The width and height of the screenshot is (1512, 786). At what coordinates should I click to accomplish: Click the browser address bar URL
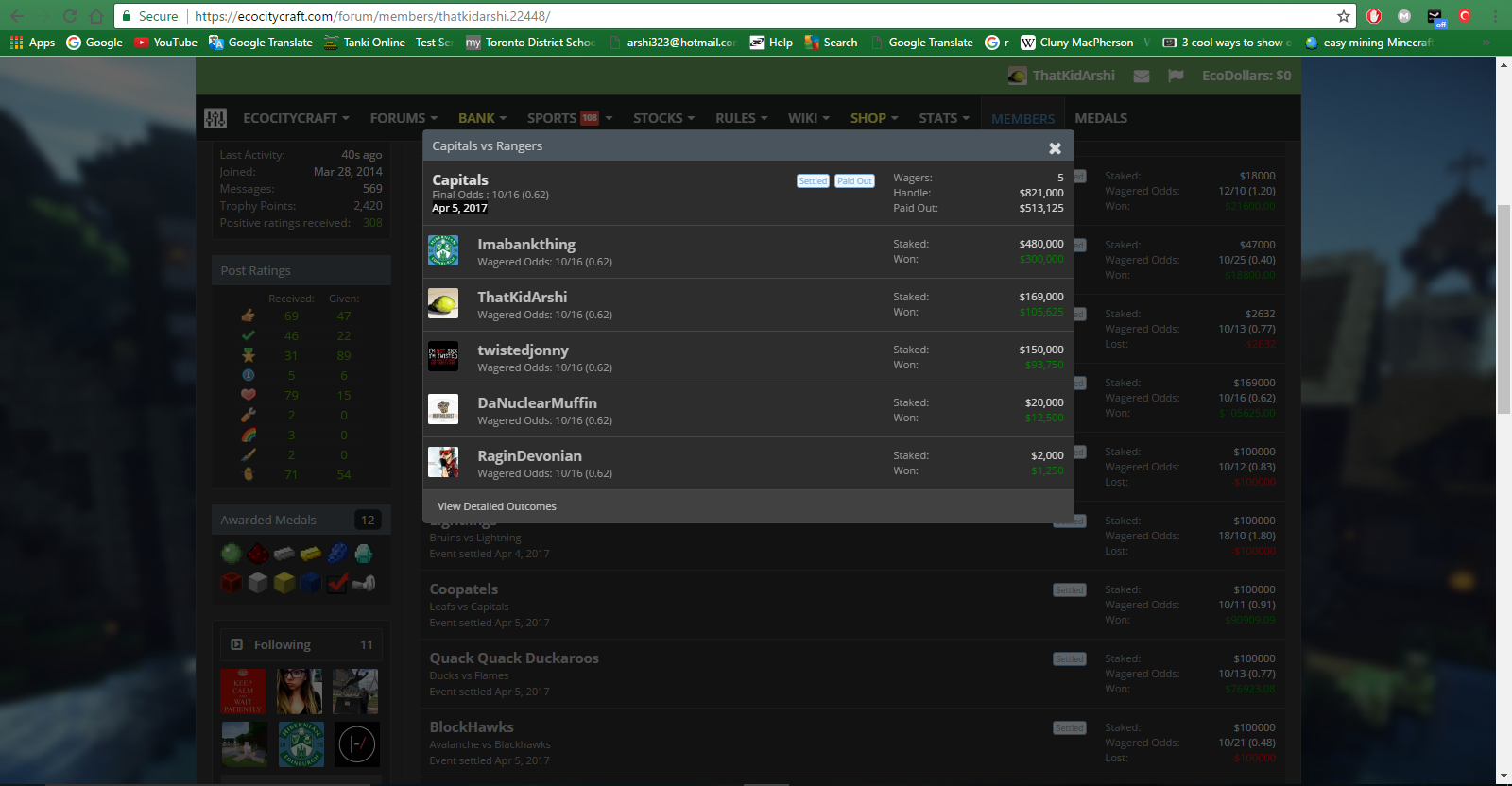[372, 16]
